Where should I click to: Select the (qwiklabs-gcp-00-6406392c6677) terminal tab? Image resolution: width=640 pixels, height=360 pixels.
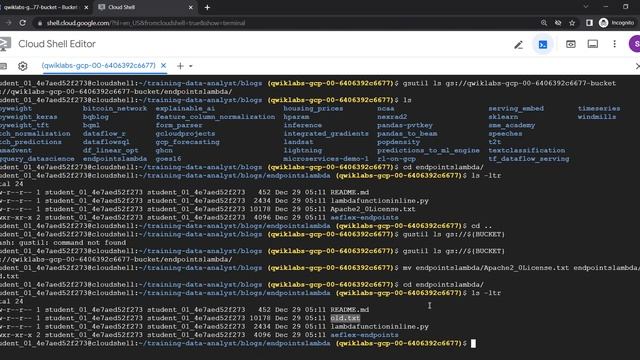coord(98,65)
